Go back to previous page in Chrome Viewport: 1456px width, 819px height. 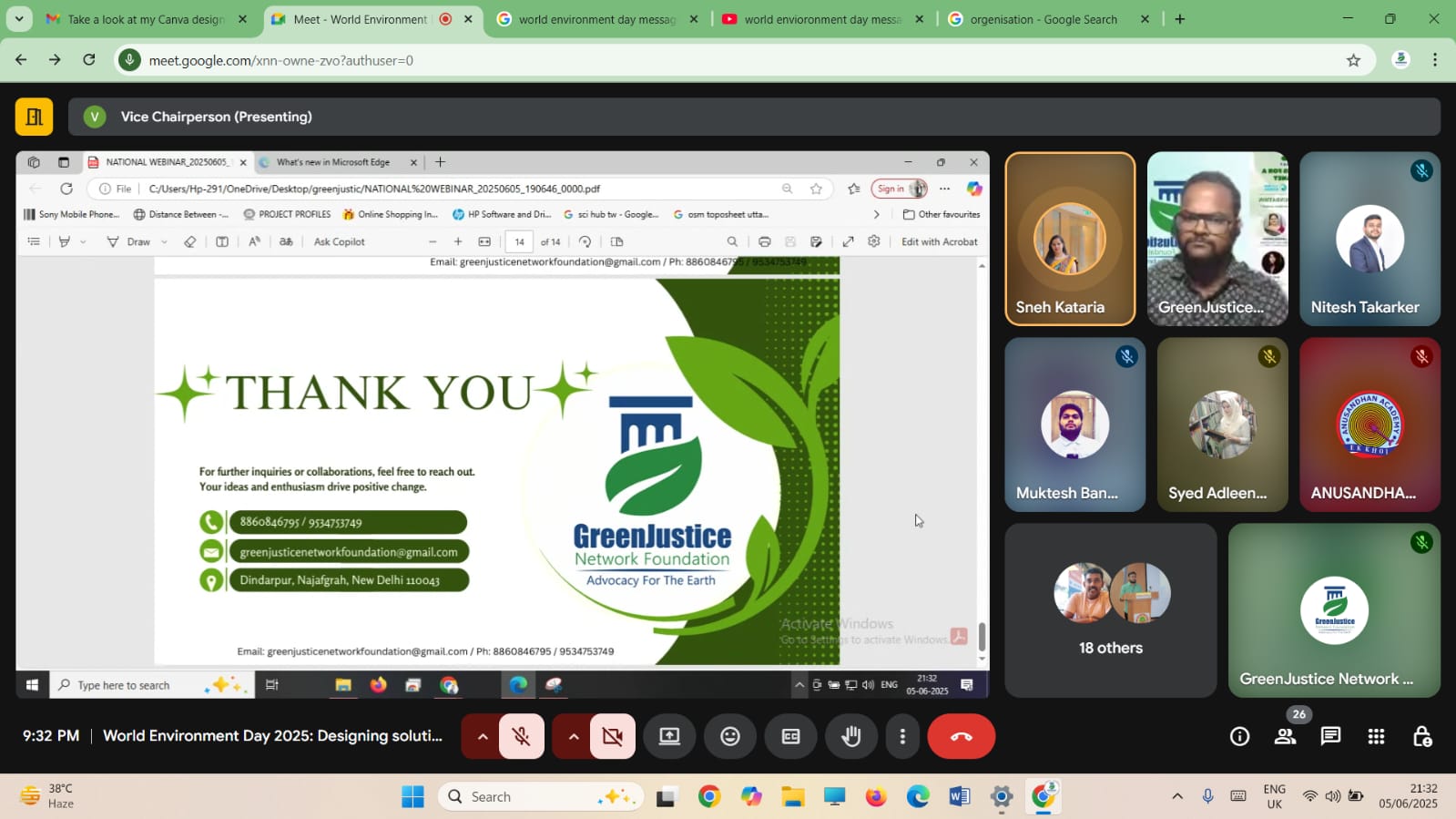(21, 60)
